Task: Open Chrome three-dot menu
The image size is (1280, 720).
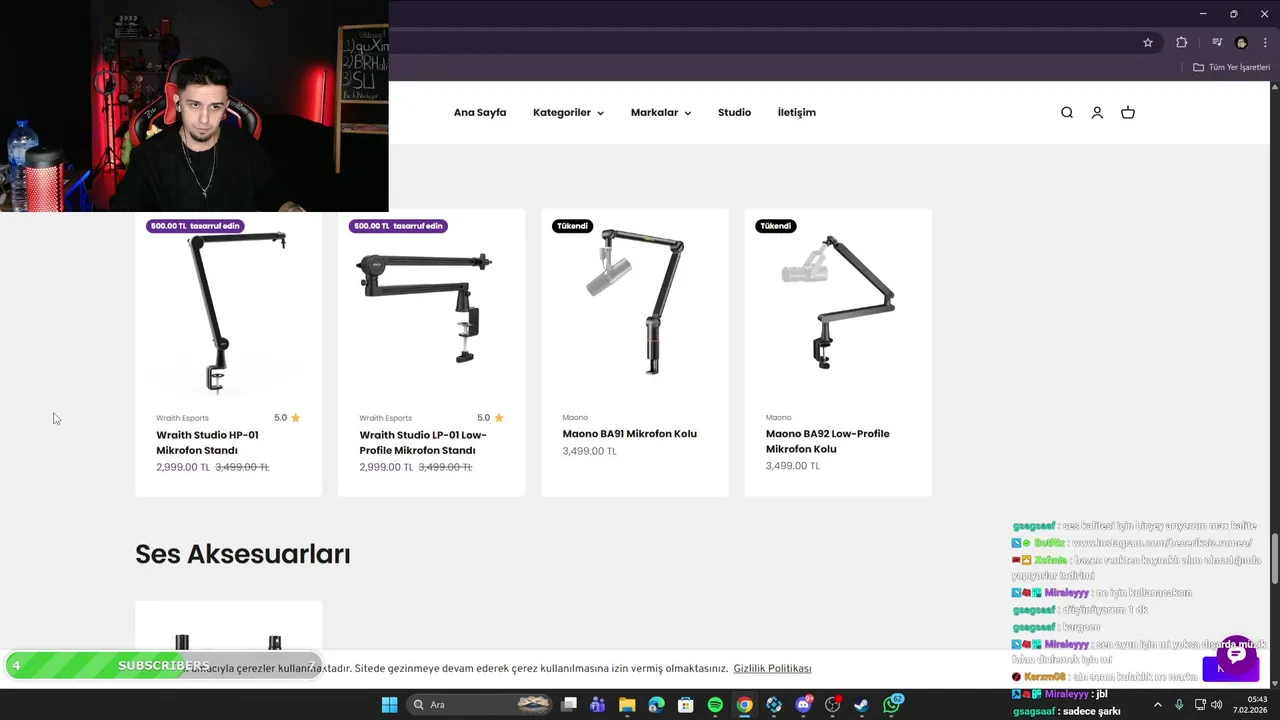Action: click(1265, 42)
